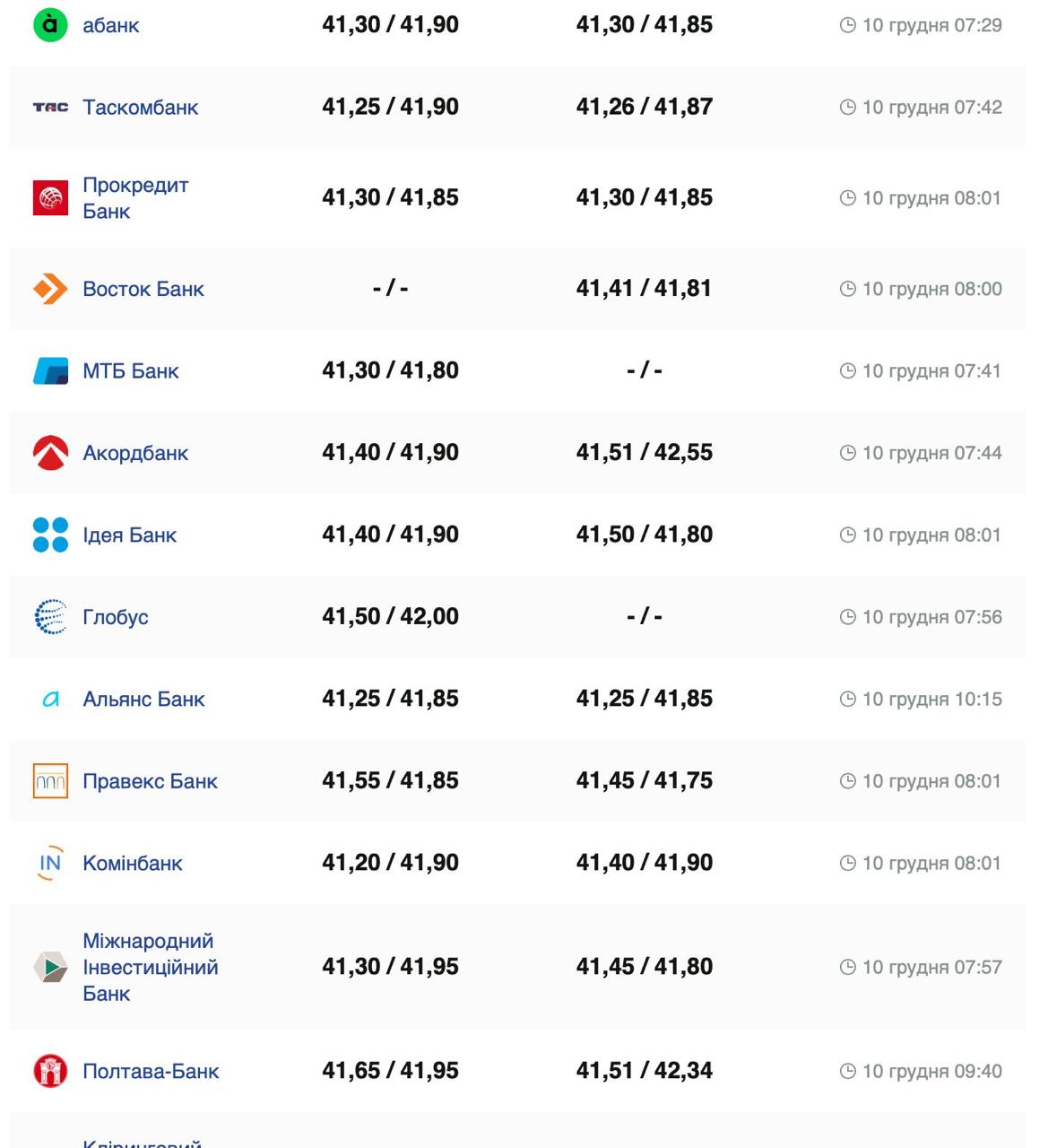The height and width of the screenshot is (1148, 1048).
Task: Click the Taskombank TAC logo
Action: 50,108
